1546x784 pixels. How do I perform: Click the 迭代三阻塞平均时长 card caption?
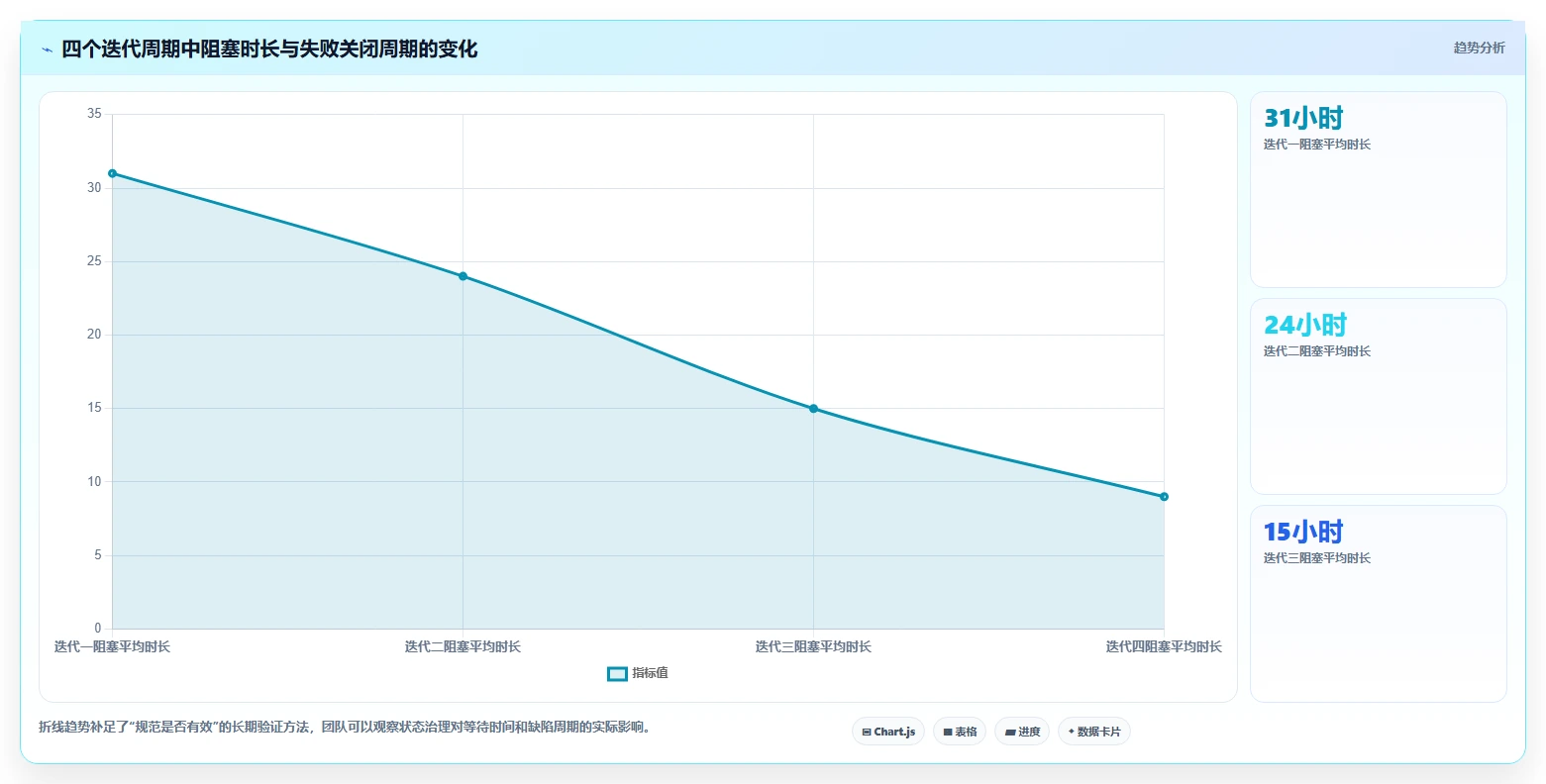pyautogui.click(x=1317, y=558)
